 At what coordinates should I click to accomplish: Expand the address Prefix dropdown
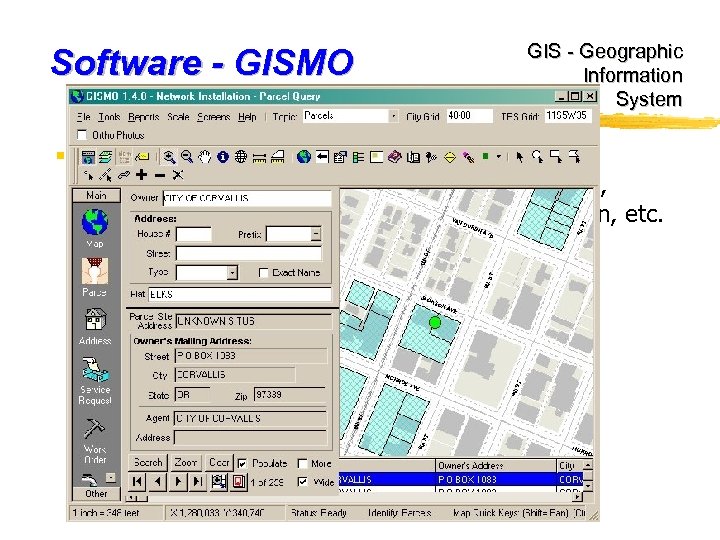pos(316,234)
